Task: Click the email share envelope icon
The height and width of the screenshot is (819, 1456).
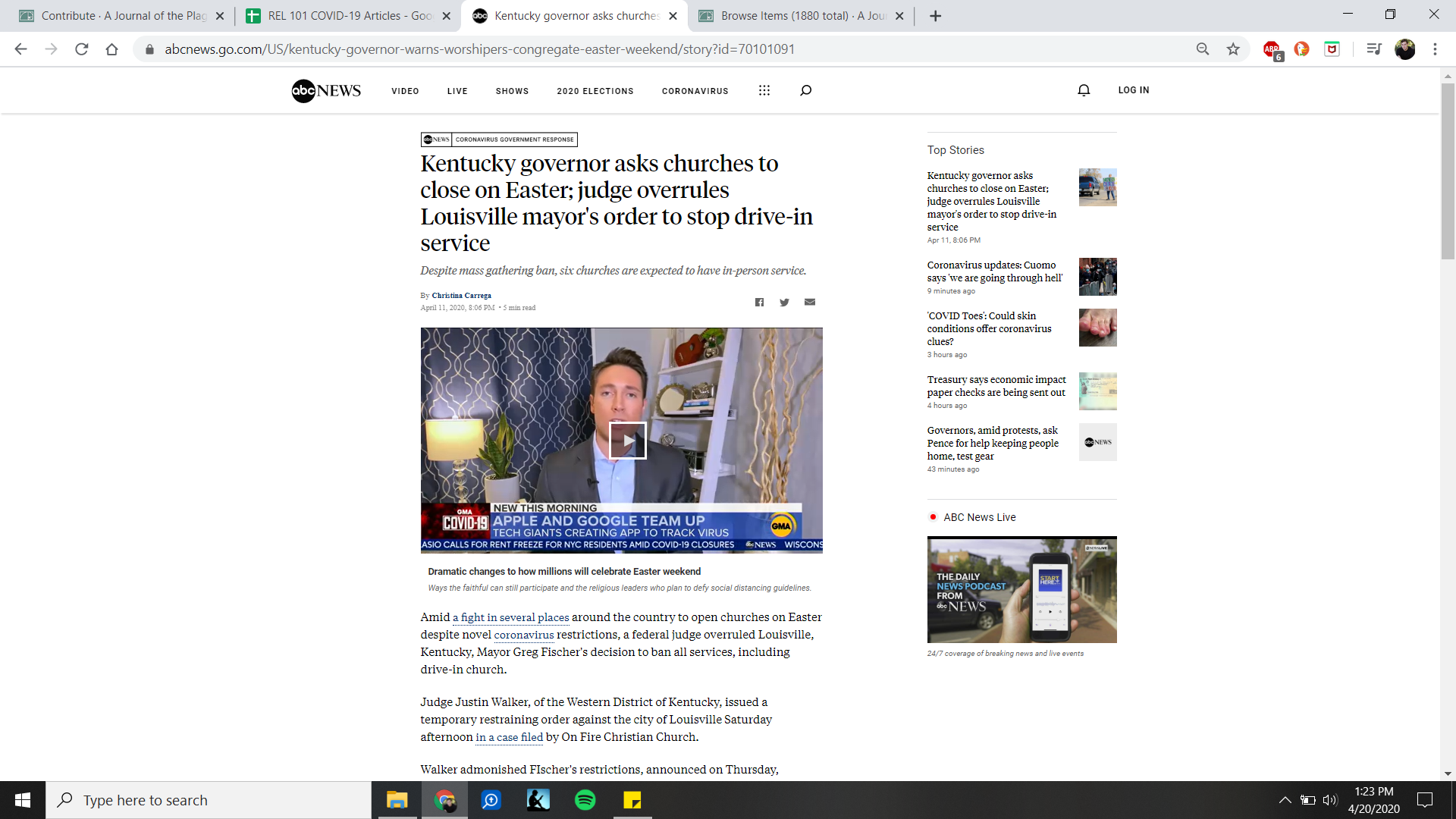Action: click(810, 302)
